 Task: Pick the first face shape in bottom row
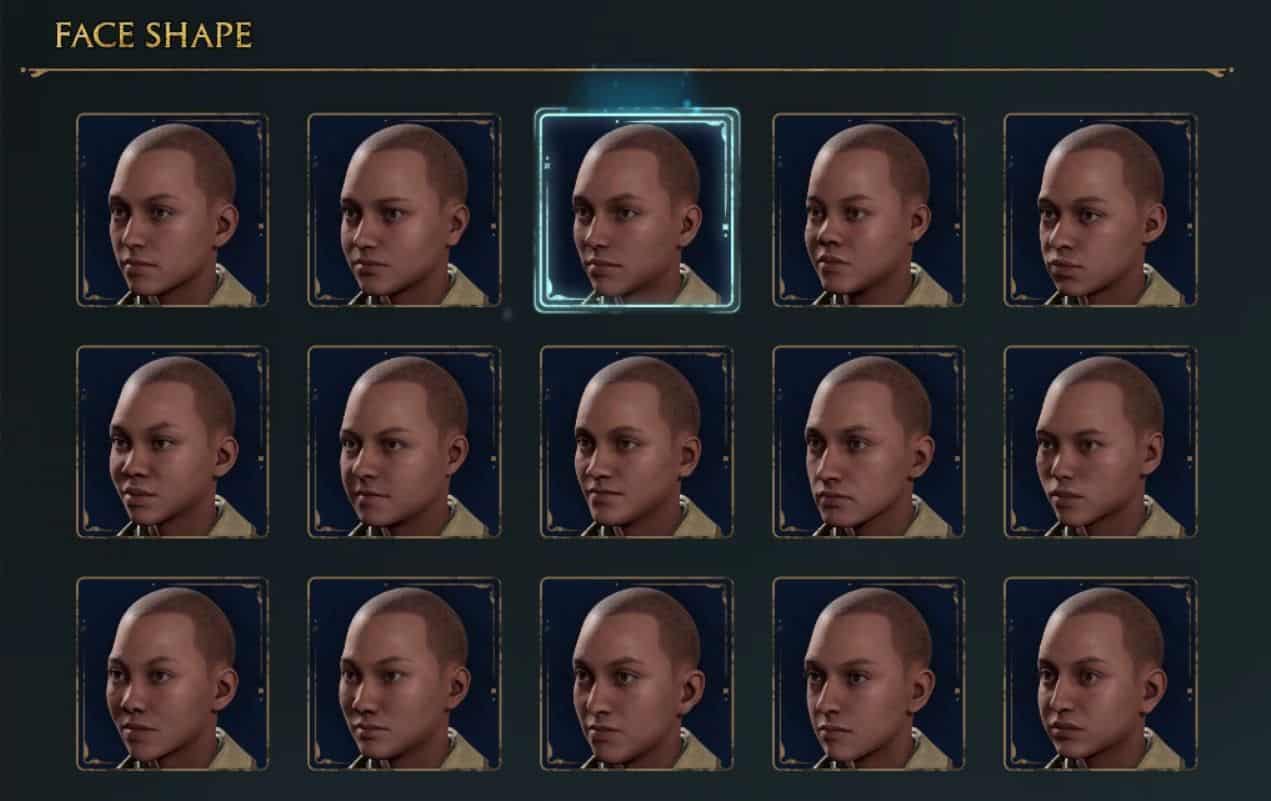point(172,674)
